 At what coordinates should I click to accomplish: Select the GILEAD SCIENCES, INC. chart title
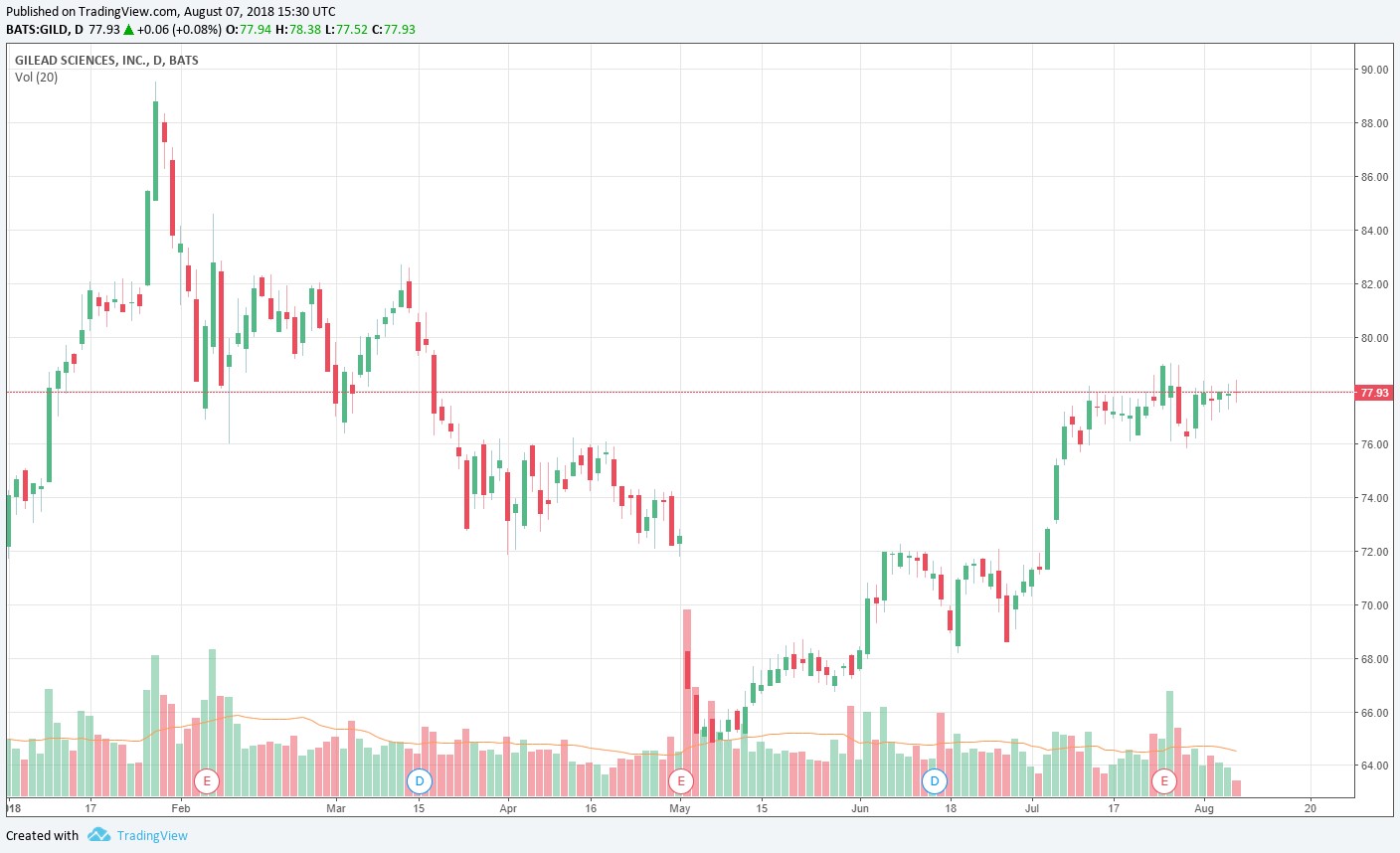coord(106,60)
